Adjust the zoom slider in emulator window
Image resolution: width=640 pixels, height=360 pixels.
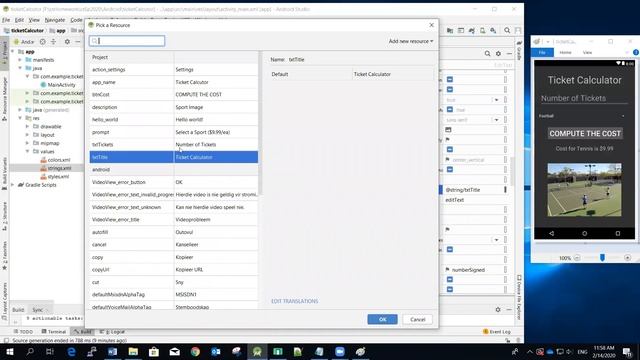[602, 258]
